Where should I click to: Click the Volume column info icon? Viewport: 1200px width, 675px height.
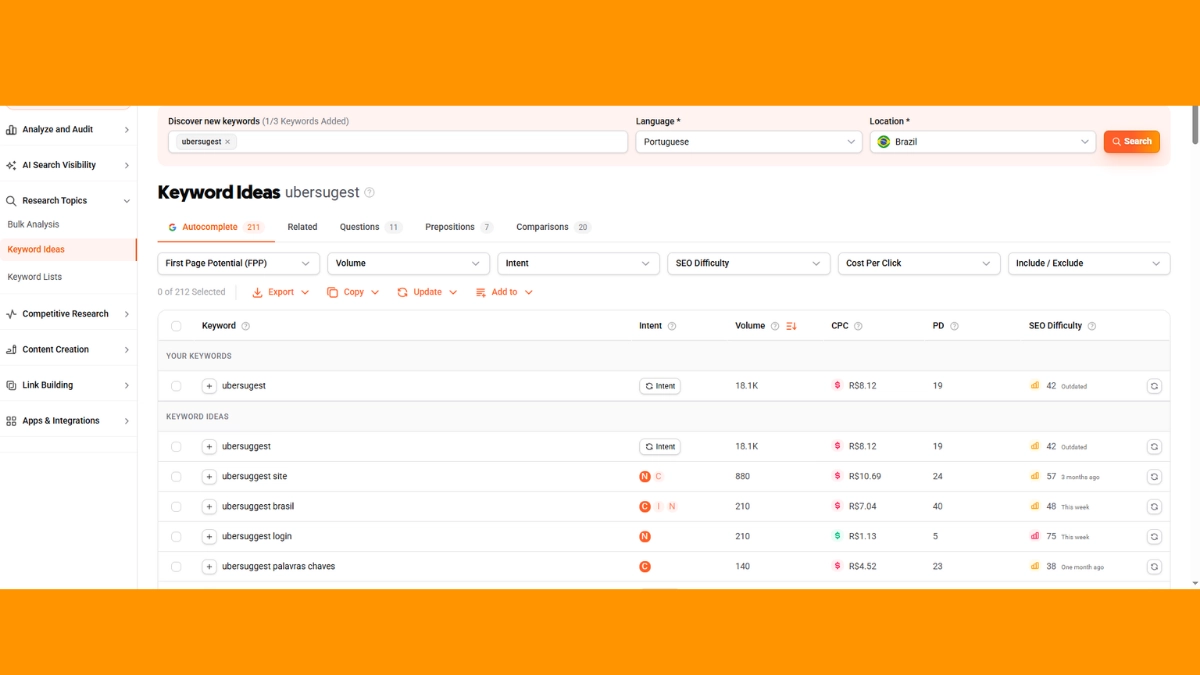click(x=775, y=326)
